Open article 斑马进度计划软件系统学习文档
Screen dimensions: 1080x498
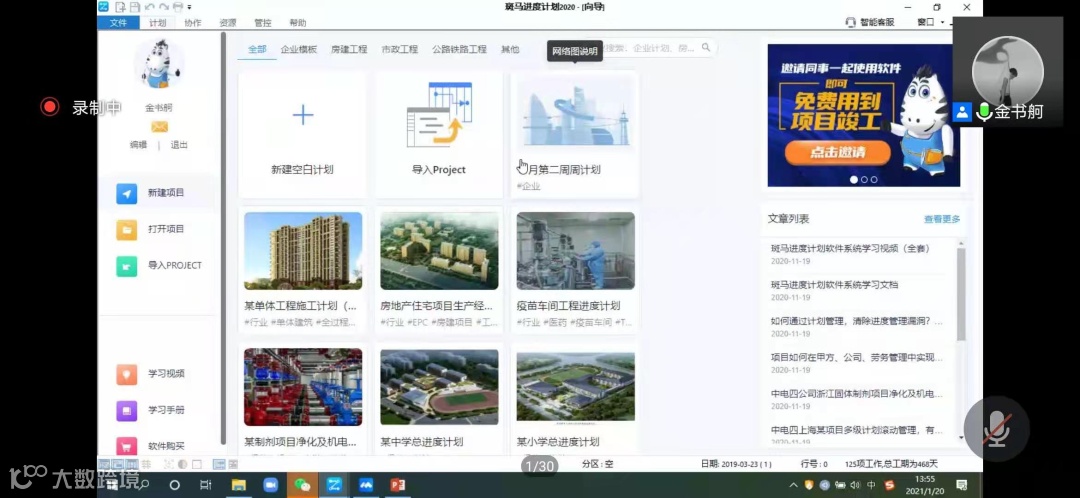coord(834,284)
